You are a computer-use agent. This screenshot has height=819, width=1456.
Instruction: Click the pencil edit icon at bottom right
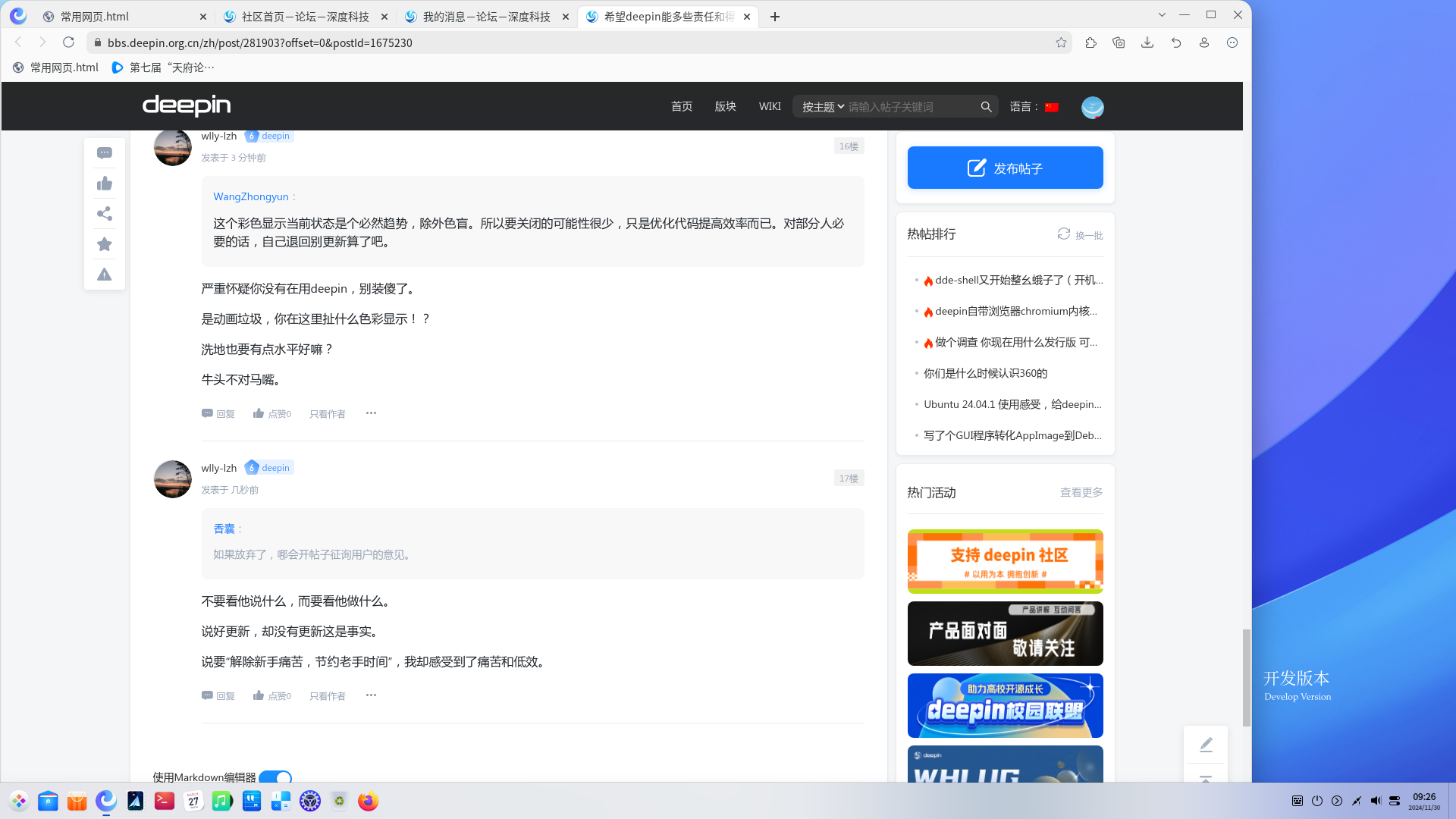[1206, 745]
